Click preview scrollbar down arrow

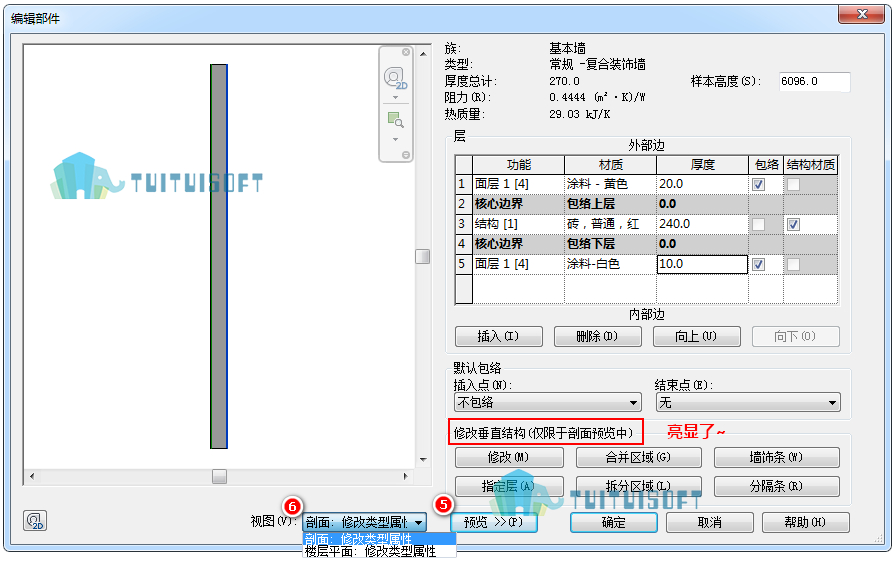423,459
